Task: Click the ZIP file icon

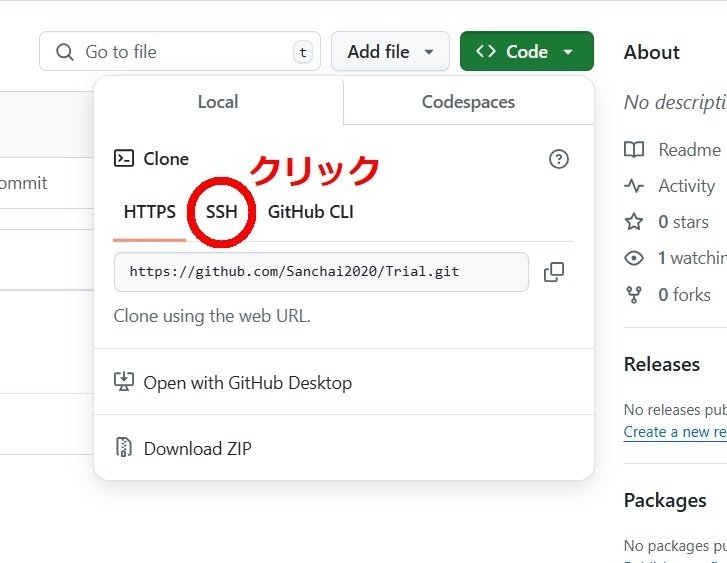Action: pyautogui.click(x=123, y=448)
